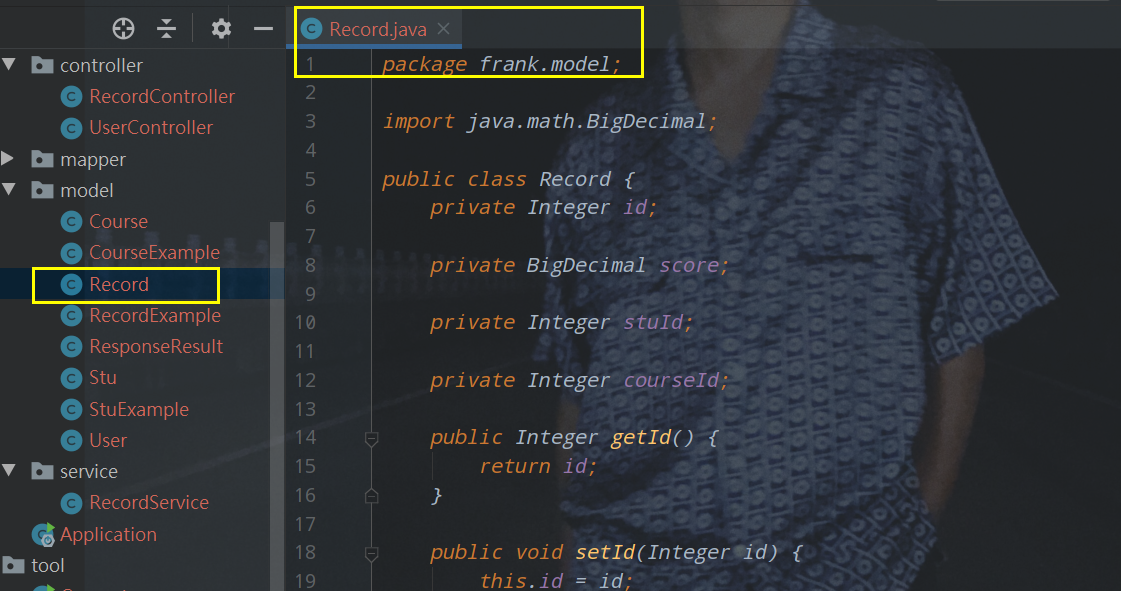Open StuExample class in tree
The height and width of the screenshot is (591, 1121).
[x=139, y=409]
